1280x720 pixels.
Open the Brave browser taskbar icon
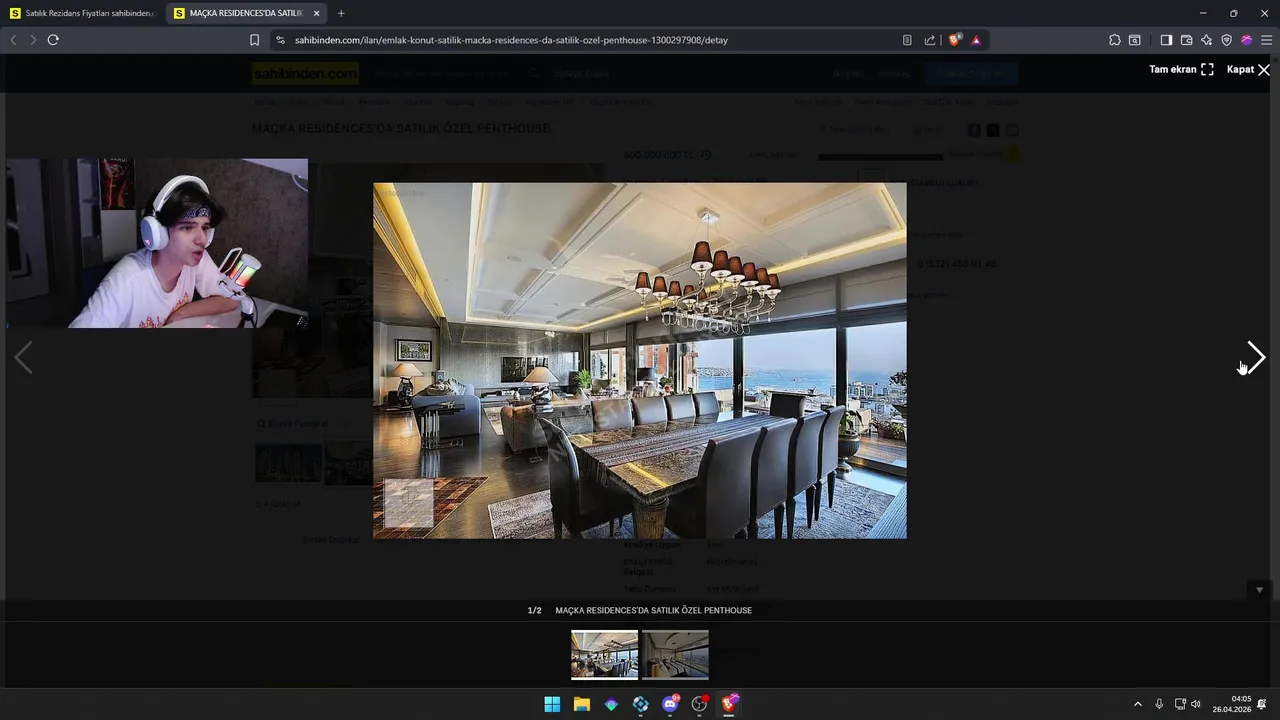click(x=729, y=704)
